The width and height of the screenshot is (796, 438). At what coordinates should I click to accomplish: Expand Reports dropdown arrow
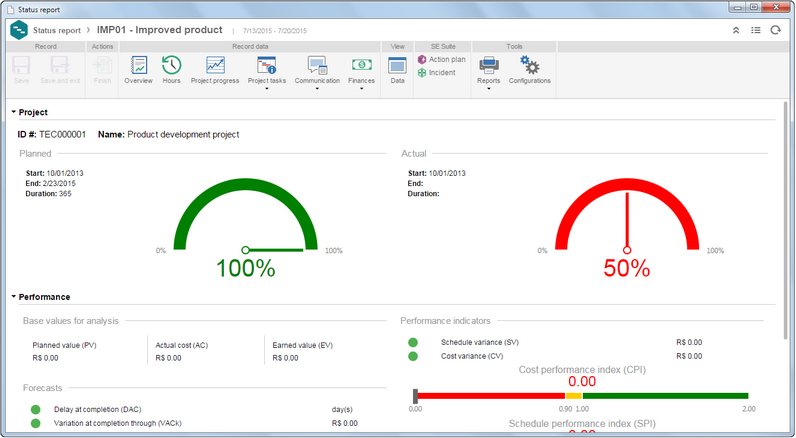pyautogui.click(x=489, y=89)
